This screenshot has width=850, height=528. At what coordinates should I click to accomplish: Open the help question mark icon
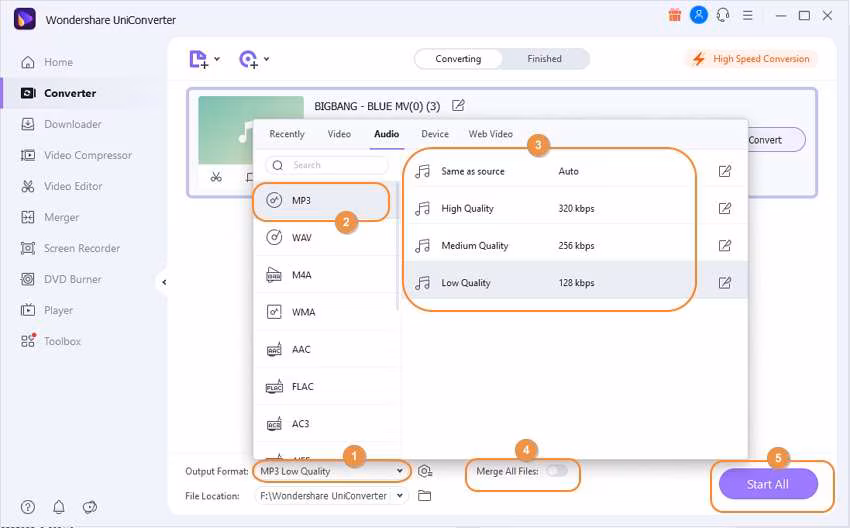coord(28,507)
